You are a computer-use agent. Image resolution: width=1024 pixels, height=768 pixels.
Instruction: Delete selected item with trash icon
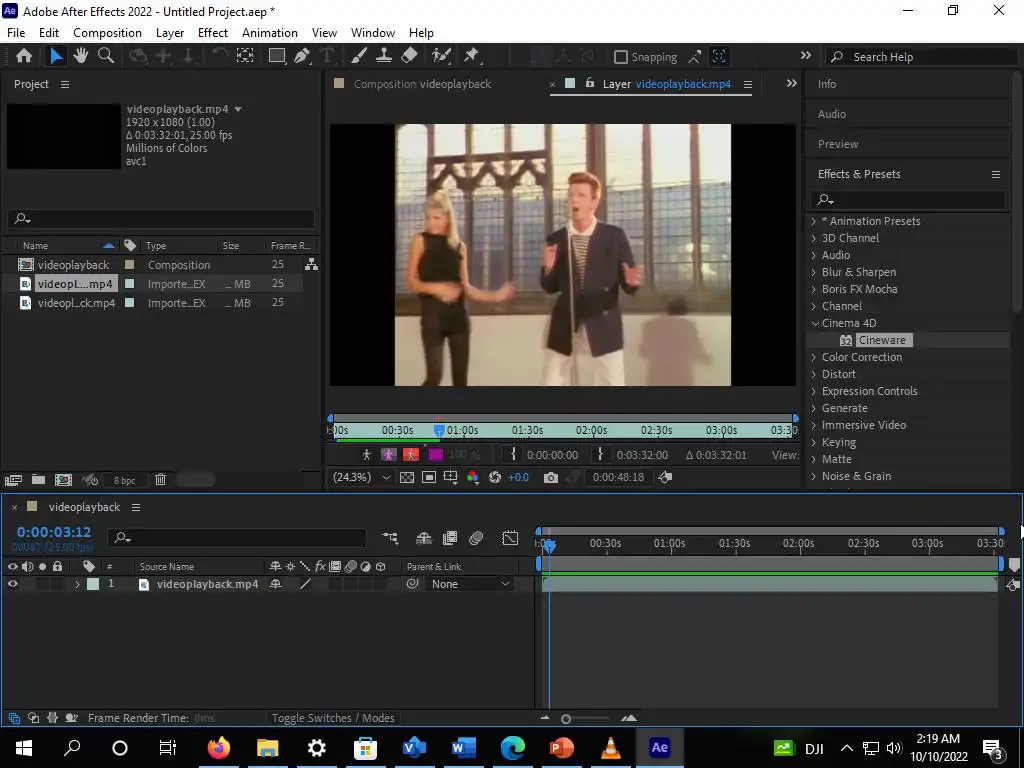161,480
